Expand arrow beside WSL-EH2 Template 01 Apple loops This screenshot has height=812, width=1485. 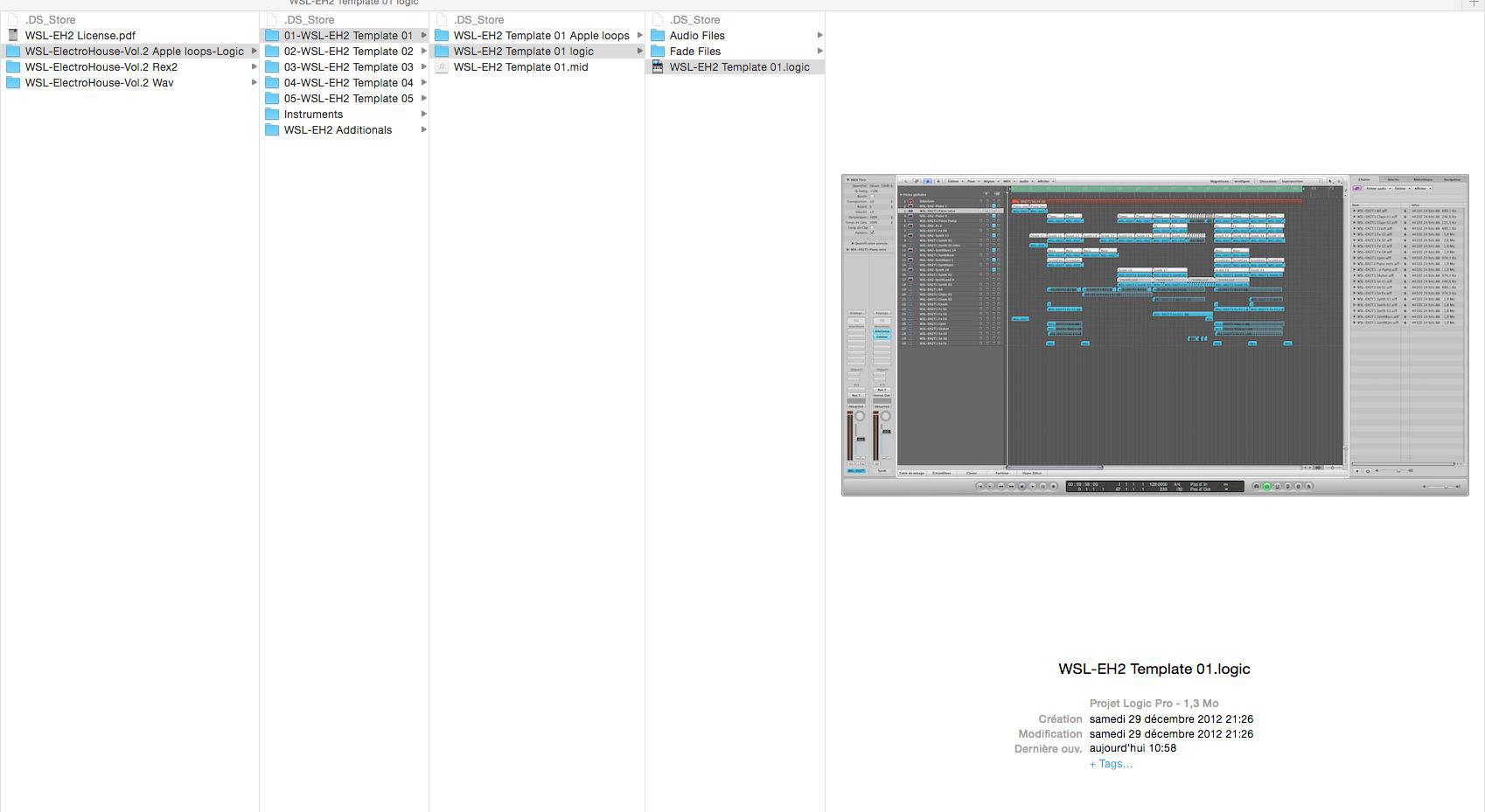640,36
